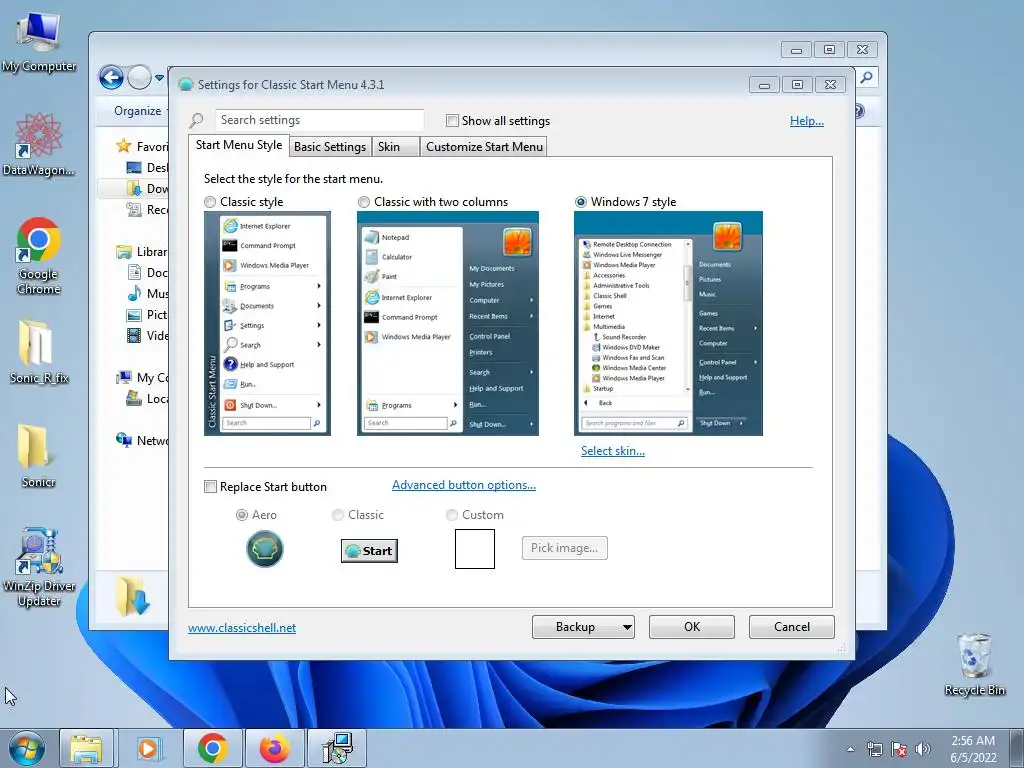Click the Explorer window Back arrow
The height and width of the screenshot is (768, 1024).
click(112, 78)
